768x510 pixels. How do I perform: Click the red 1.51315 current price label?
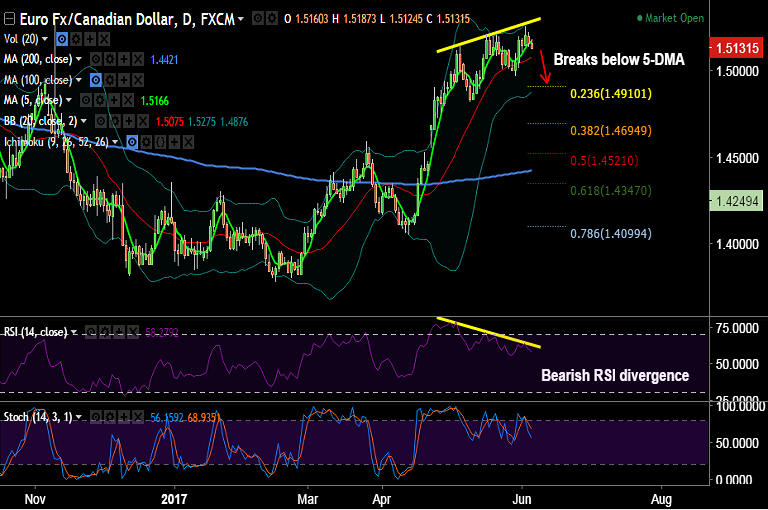click(737, 48)
